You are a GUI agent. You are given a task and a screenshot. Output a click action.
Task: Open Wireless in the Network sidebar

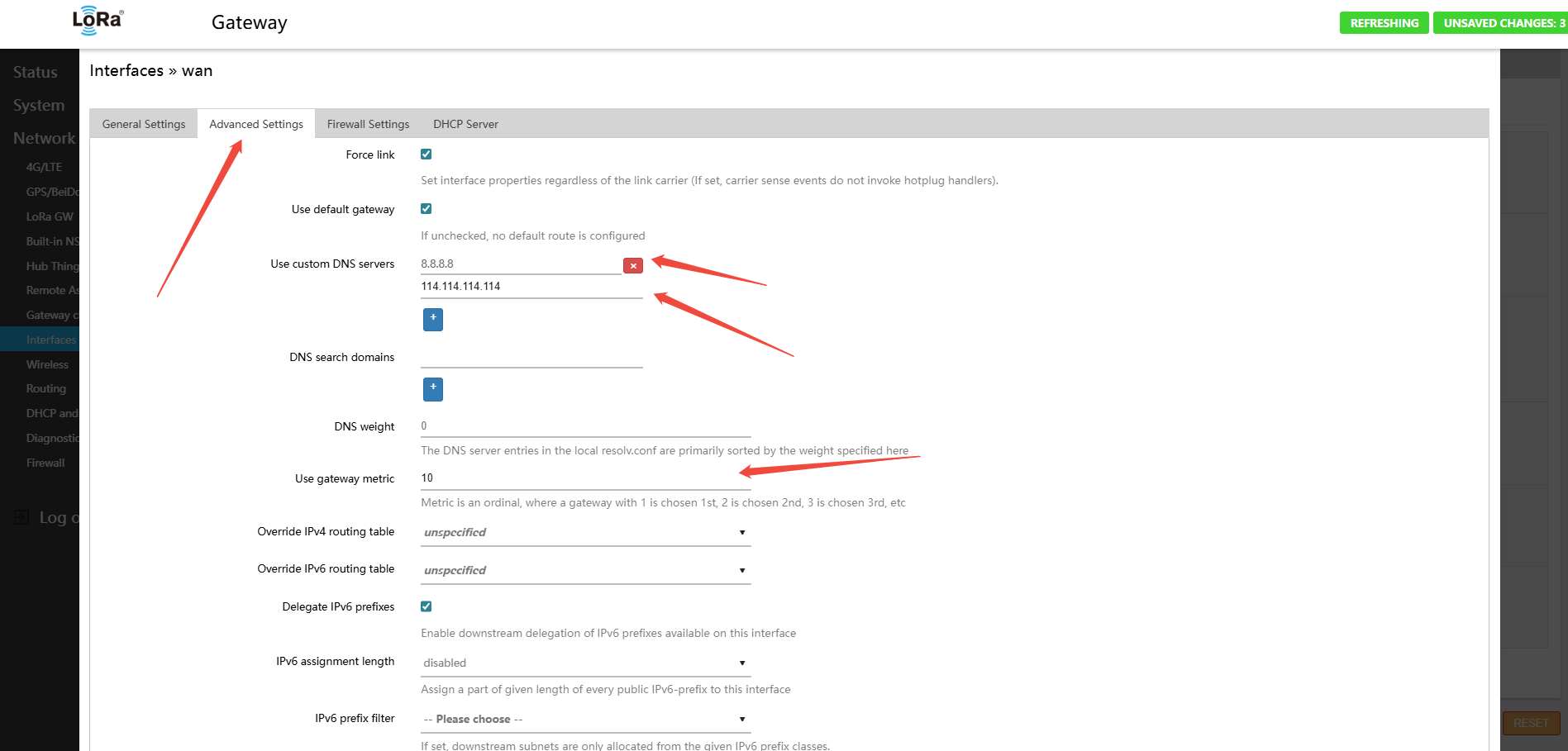coord(47,364)
